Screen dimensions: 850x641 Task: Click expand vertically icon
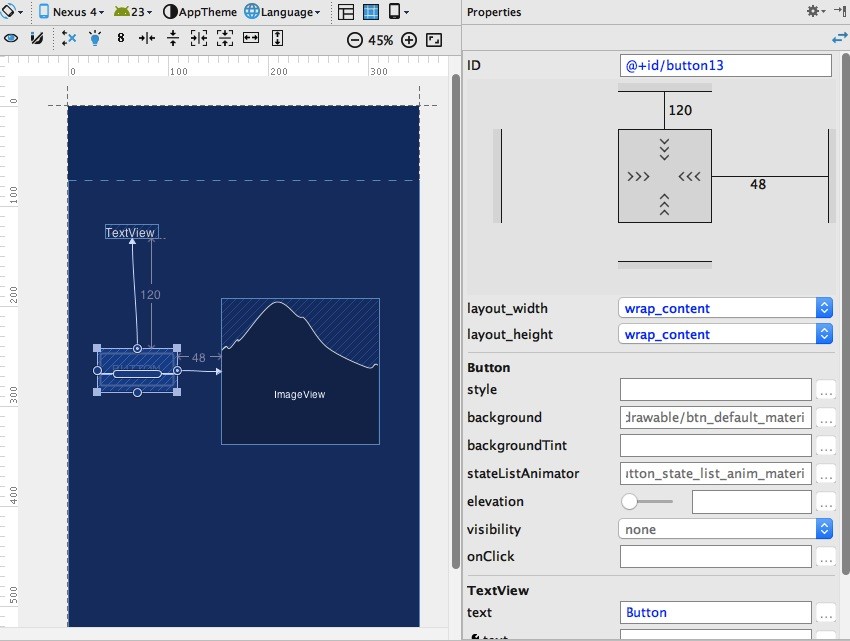[277, 38]
